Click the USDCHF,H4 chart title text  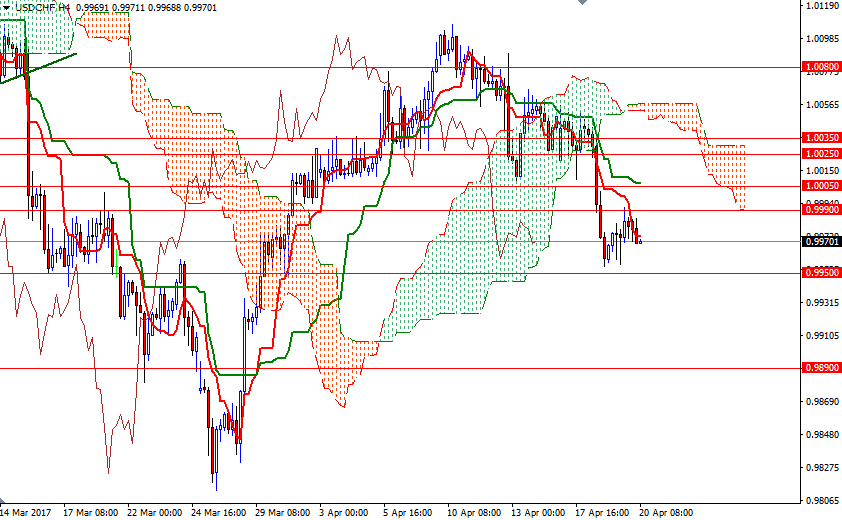(x=43, y=8)
